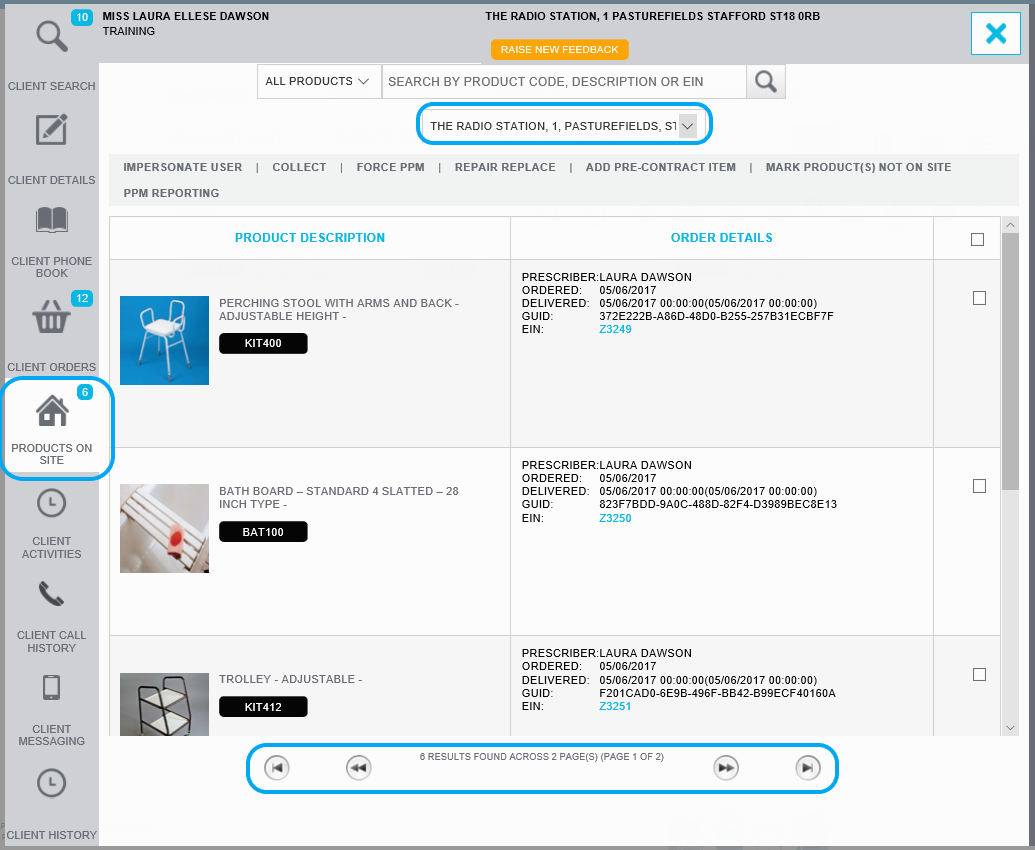Click the Miss Laura Ellese Dawson name header
Image resolution: width=1035 pixels, height=850 pixels.
click(185, 16)
